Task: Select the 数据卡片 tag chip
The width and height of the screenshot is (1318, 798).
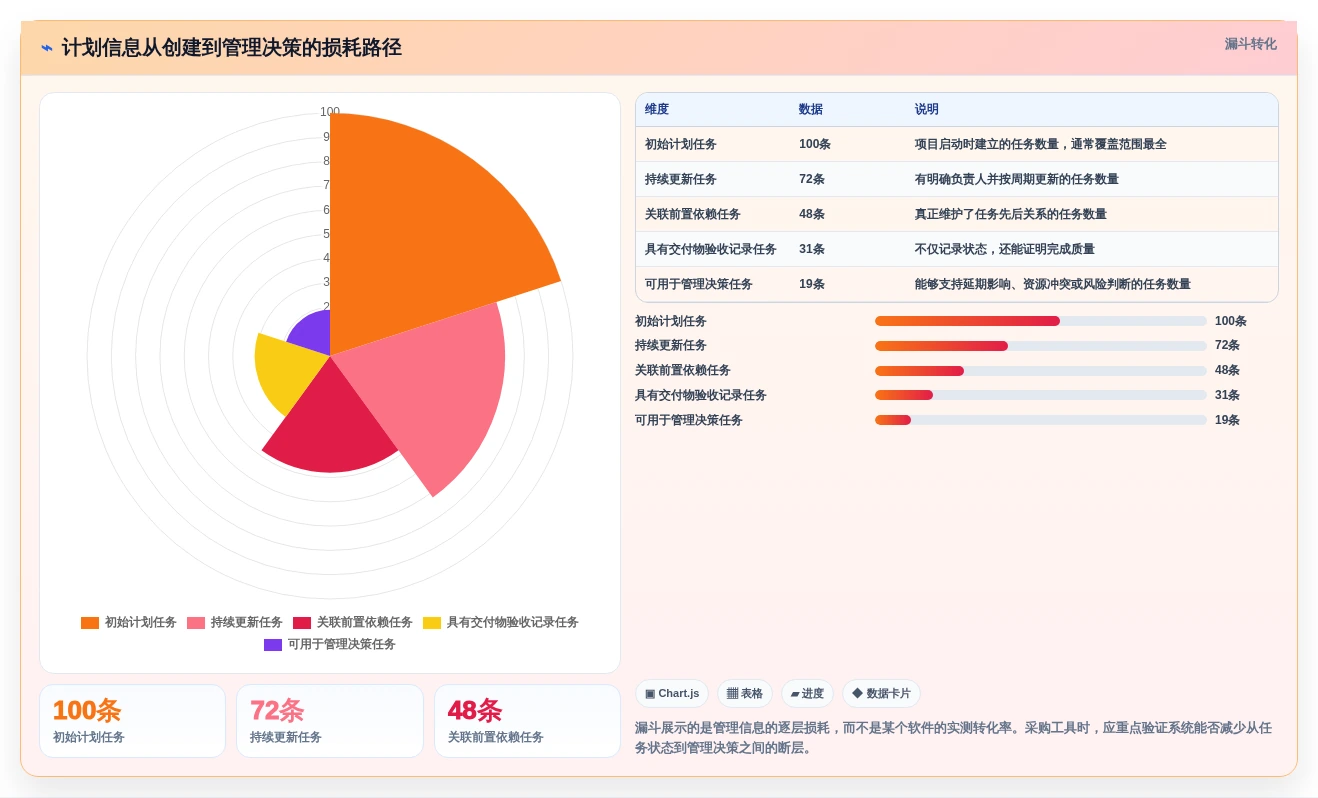Action: click(881, 694)
